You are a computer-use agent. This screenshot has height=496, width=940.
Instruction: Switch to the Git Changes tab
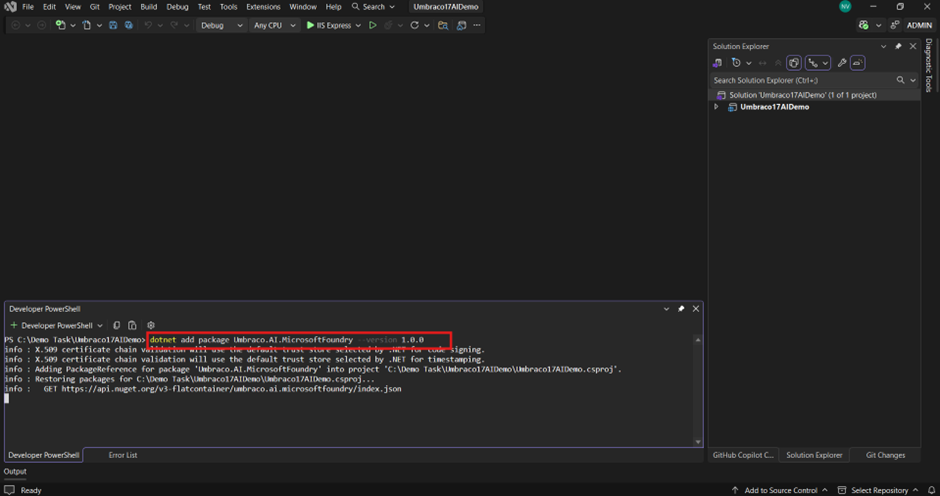pos(885,455)
